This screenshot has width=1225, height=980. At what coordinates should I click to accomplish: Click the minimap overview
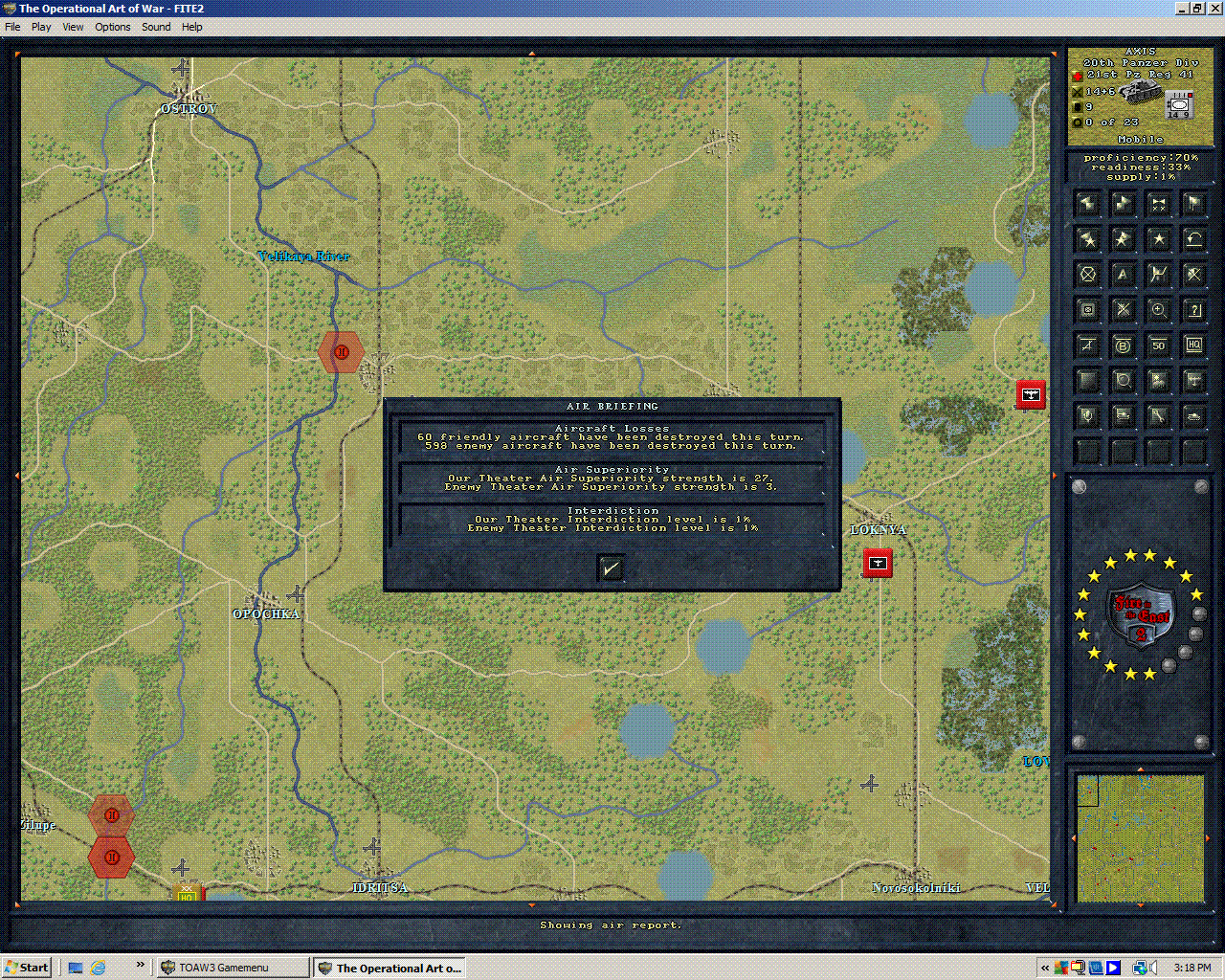point(1140,838)
